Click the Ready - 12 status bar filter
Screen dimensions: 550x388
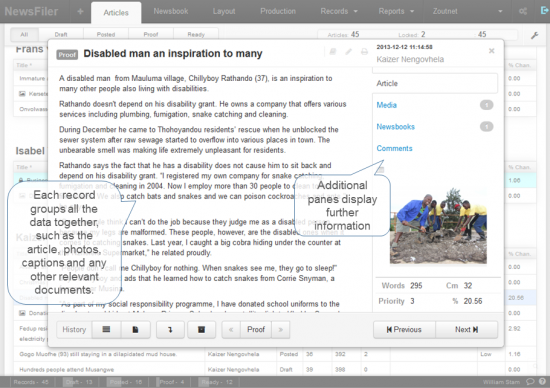click(216, 382)
